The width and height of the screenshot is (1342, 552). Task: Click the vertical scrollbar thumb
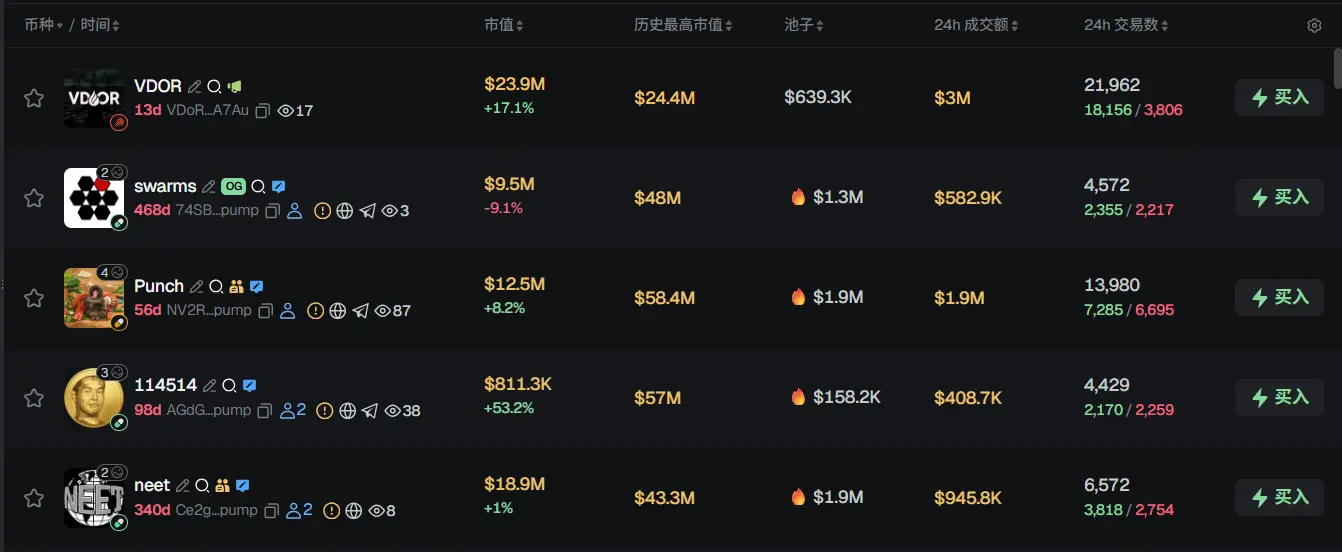(x=1337, y=68)
